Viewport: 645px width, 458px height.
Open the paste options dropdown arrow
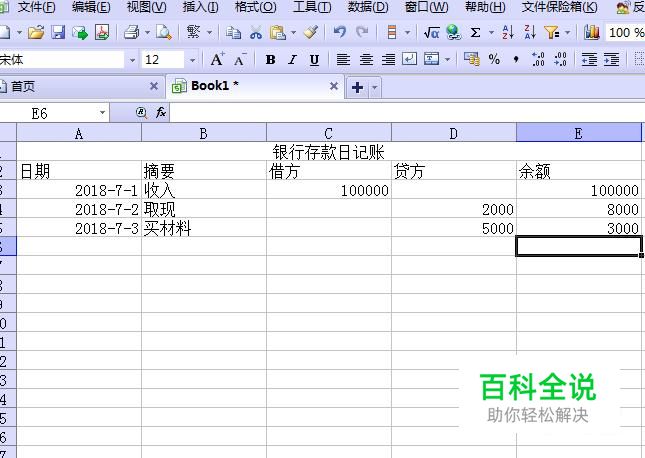[x=293, y=33]
